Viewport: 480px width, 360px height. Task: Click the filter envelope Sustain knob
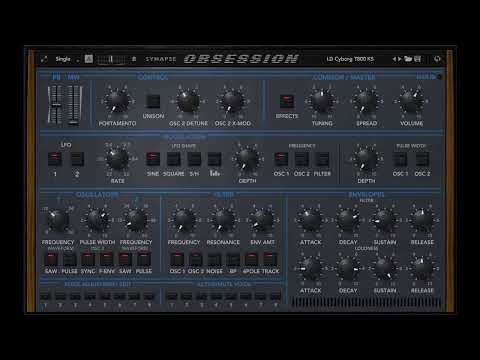[385, 220]
